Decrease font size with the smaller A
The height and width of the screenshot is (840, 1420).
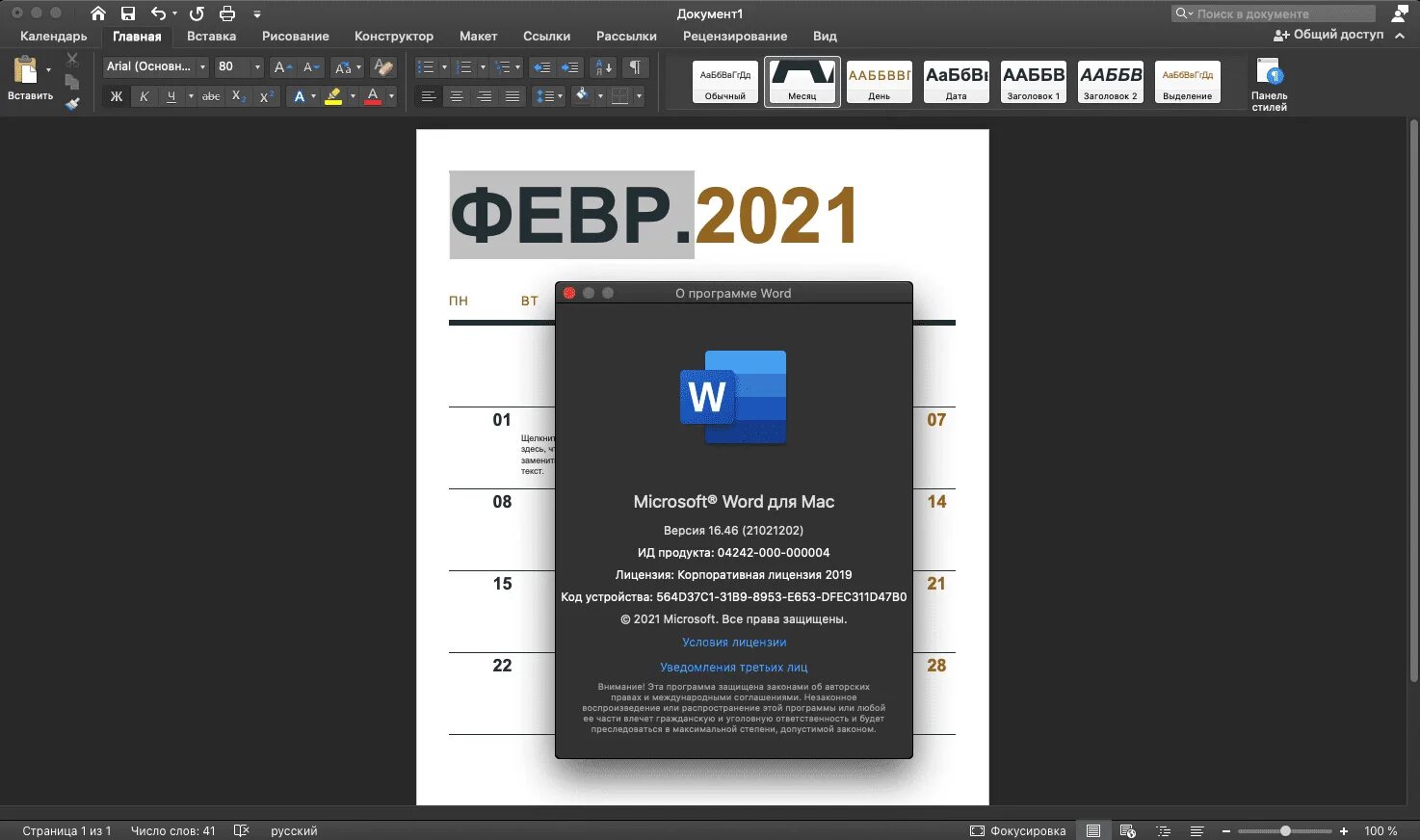tap(310, 67)
